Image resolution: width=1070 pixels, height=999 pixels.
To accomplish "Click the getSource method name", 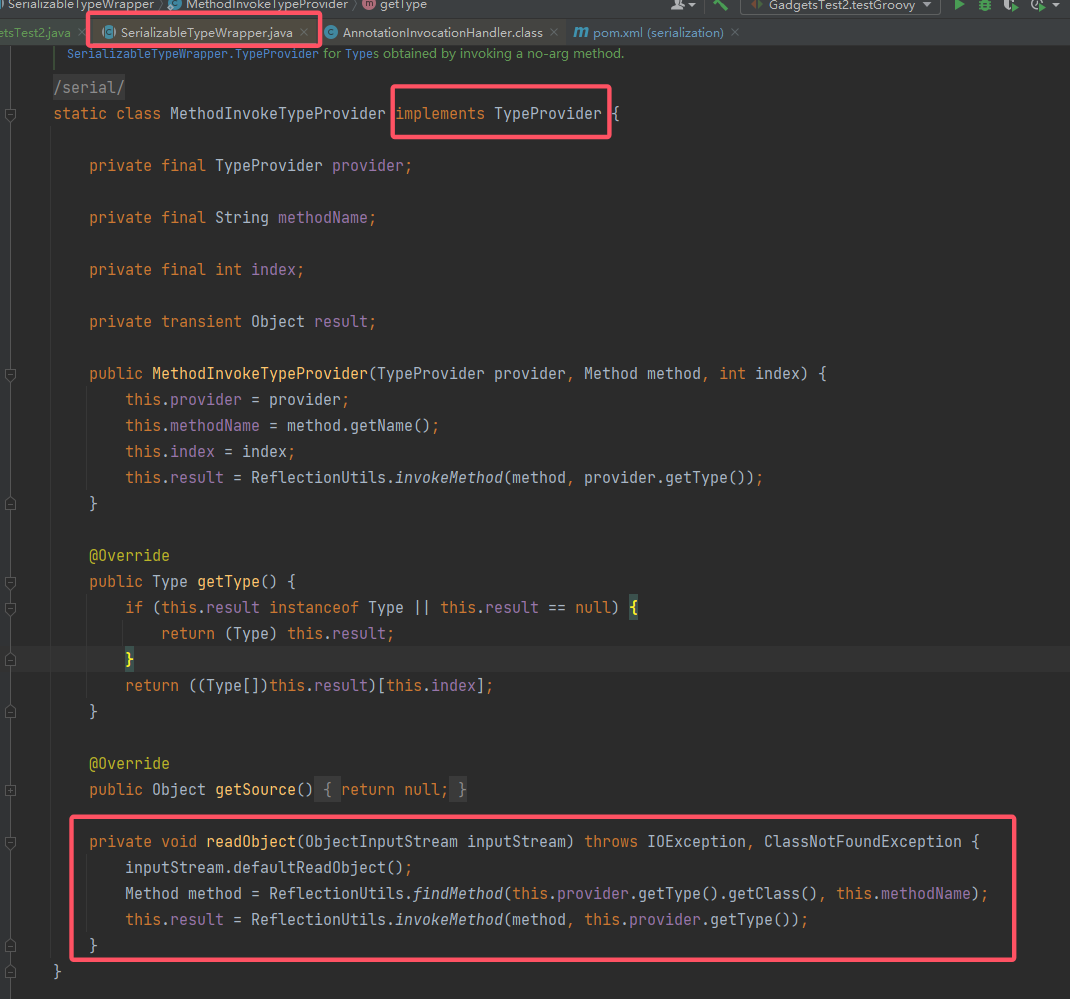I will 255,790.
